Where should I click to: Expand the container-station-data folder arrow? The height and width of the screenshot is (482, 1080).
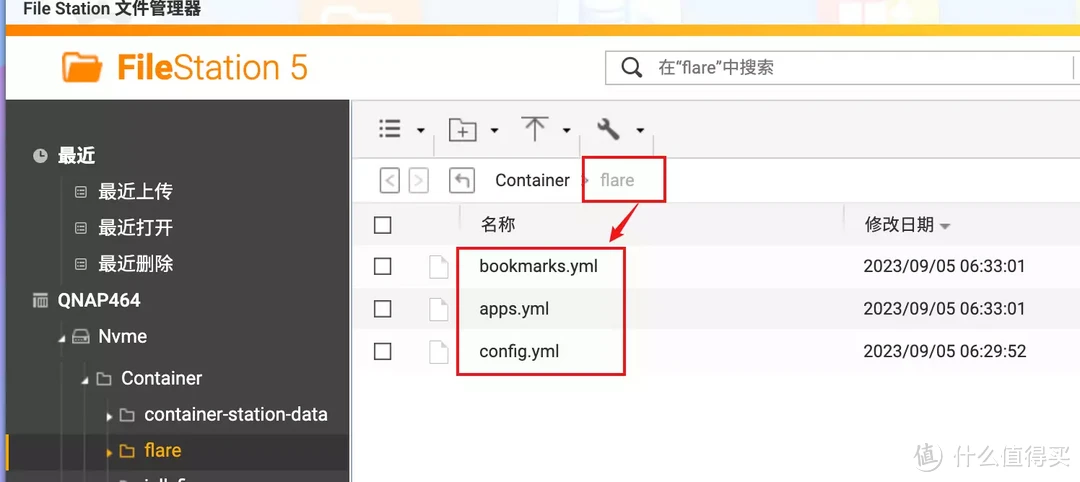point(109,416)
